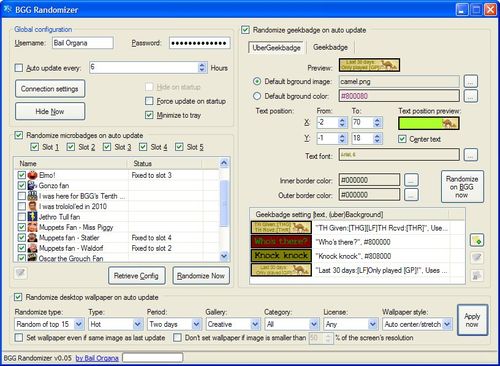This screenshot has height=366, width=500.
Task: Click the BGG Randomizer title bar icon
Action: (7, 9)
